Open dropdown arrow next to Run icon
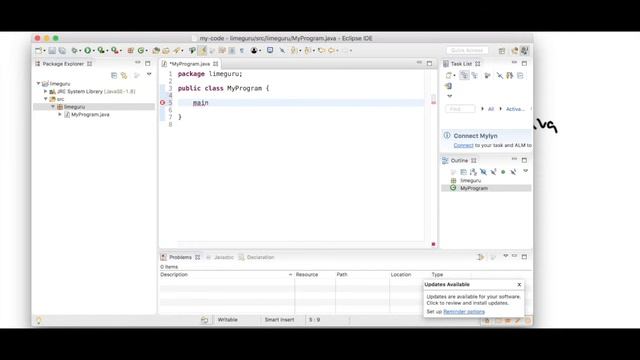The image size is (640, 360). 93,51
